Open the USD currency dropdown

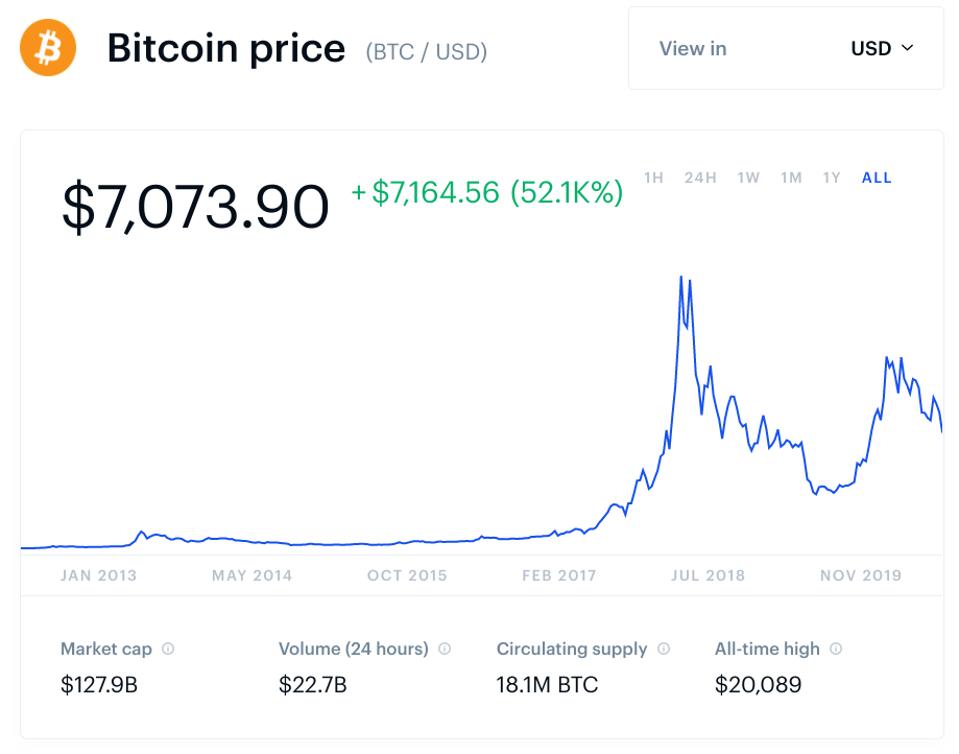(881, 48)
